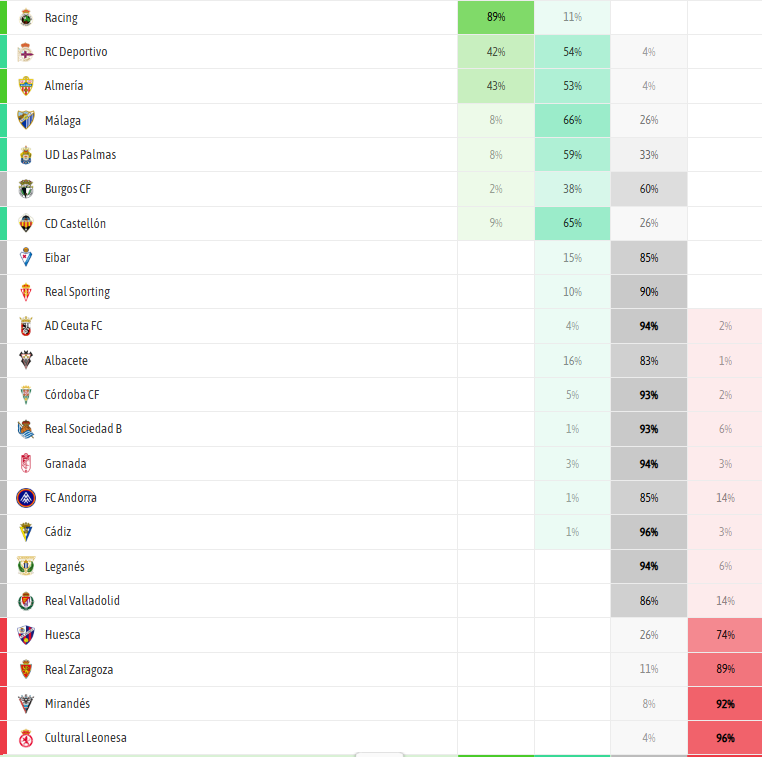The image size is (762, 757).
Task: Click the Cultural Leonesa crest icon
Action: point(26,738)
